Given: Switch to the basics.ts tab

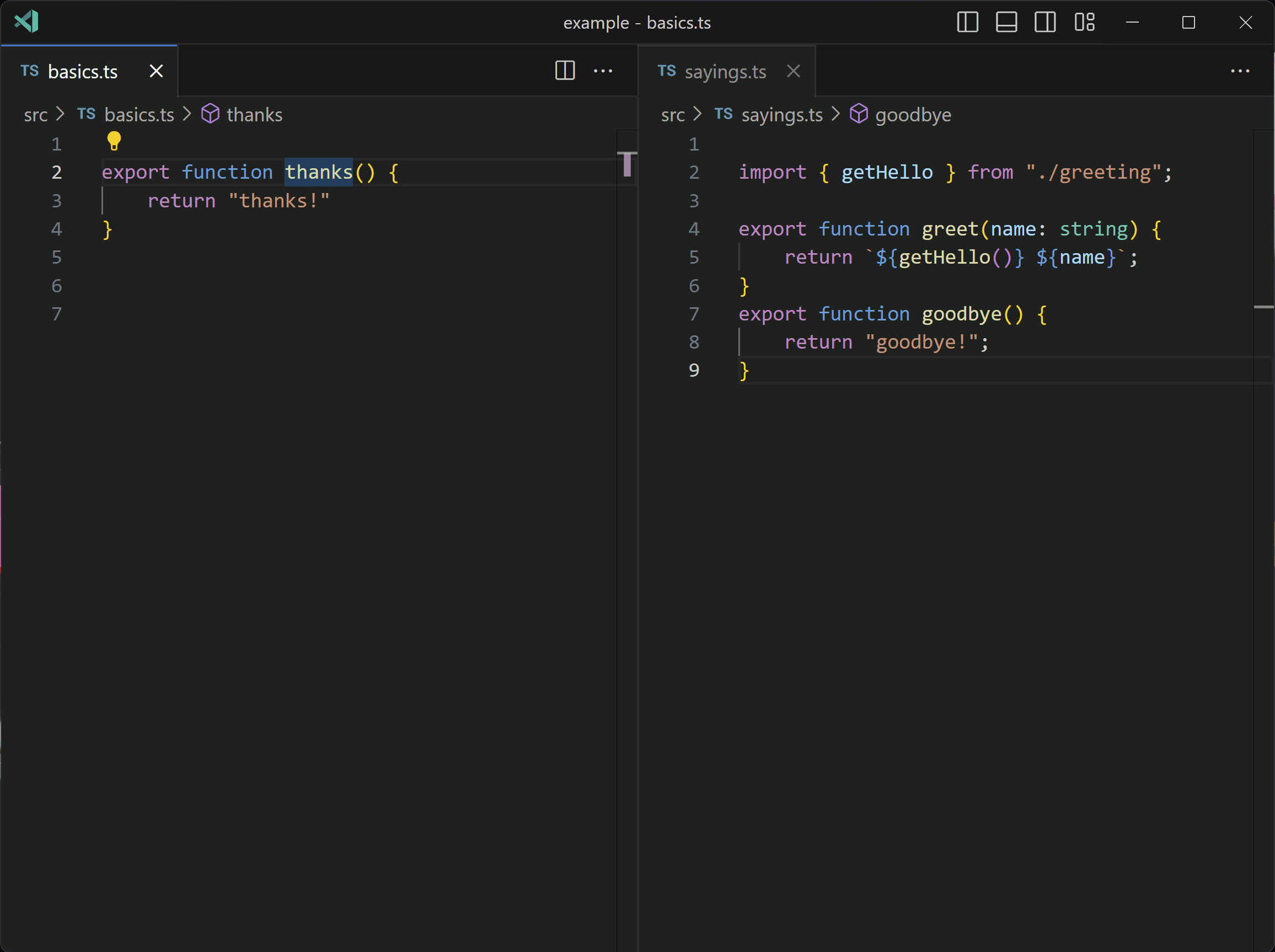Looking at the screenshot, I should click(x=82, y=72).
